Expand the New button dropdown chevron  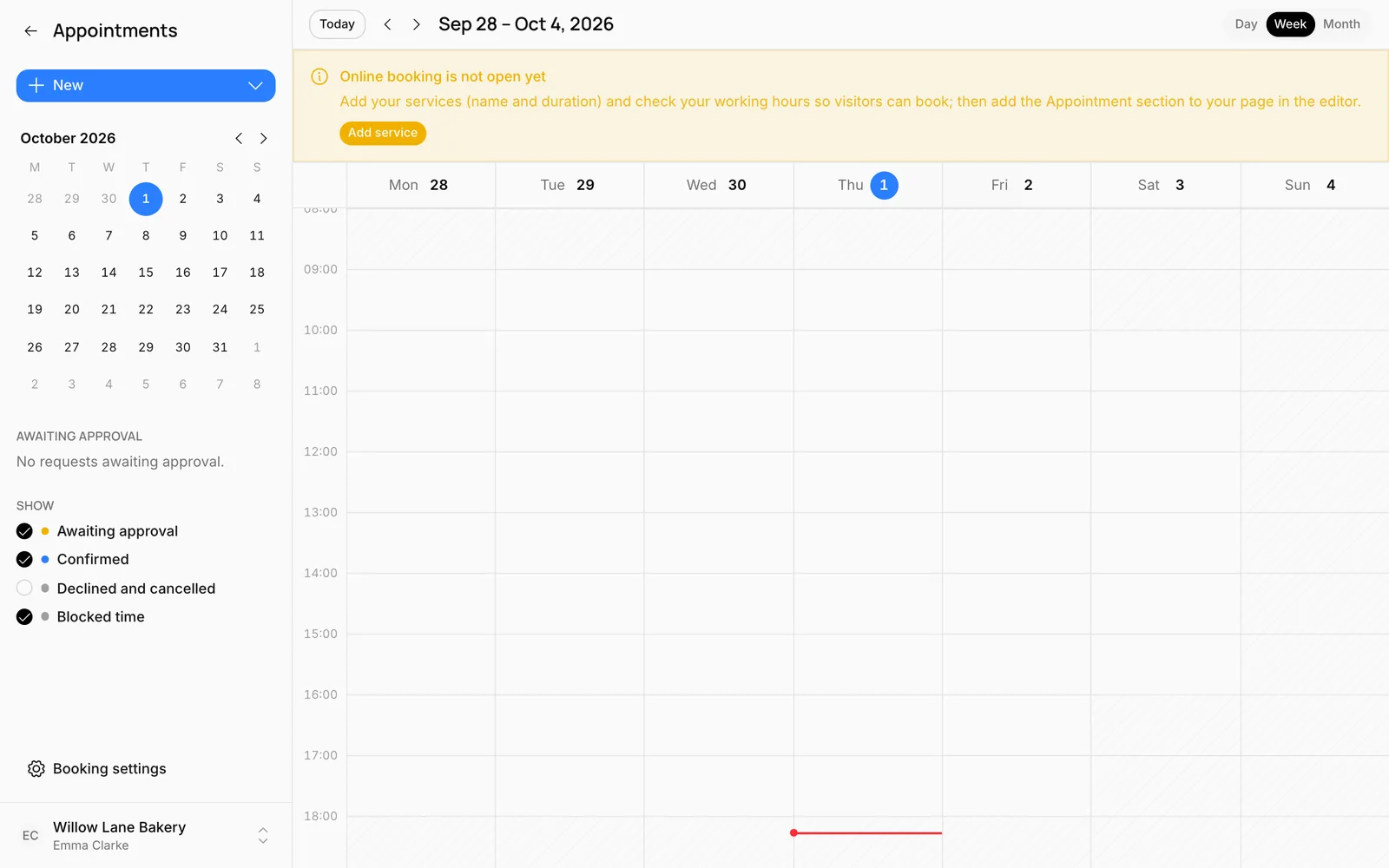(255, 85)
